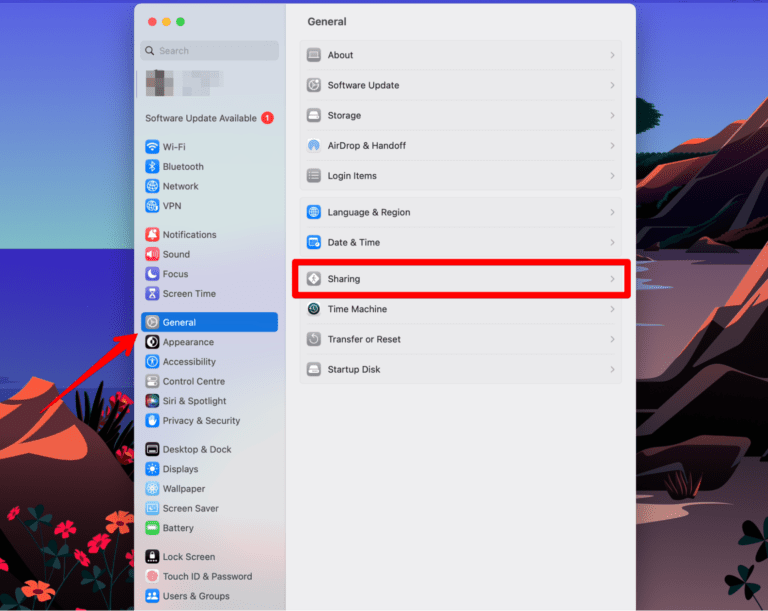Select the Wallpaper icon

pyautogui.click(x=152, y=489)
